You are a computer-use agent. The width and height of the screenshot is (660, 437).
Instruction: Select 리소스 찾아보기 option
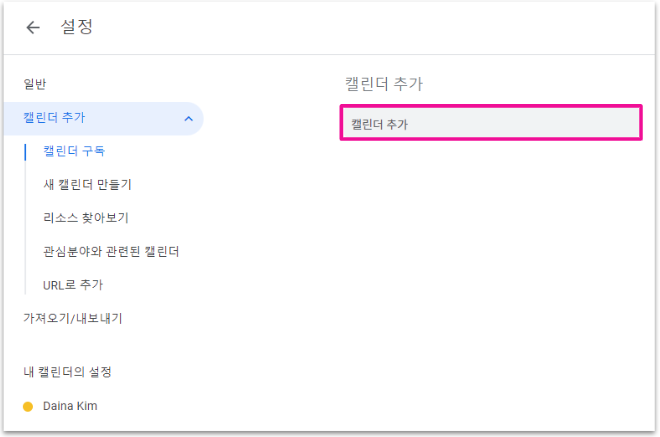tap(86, 217)
